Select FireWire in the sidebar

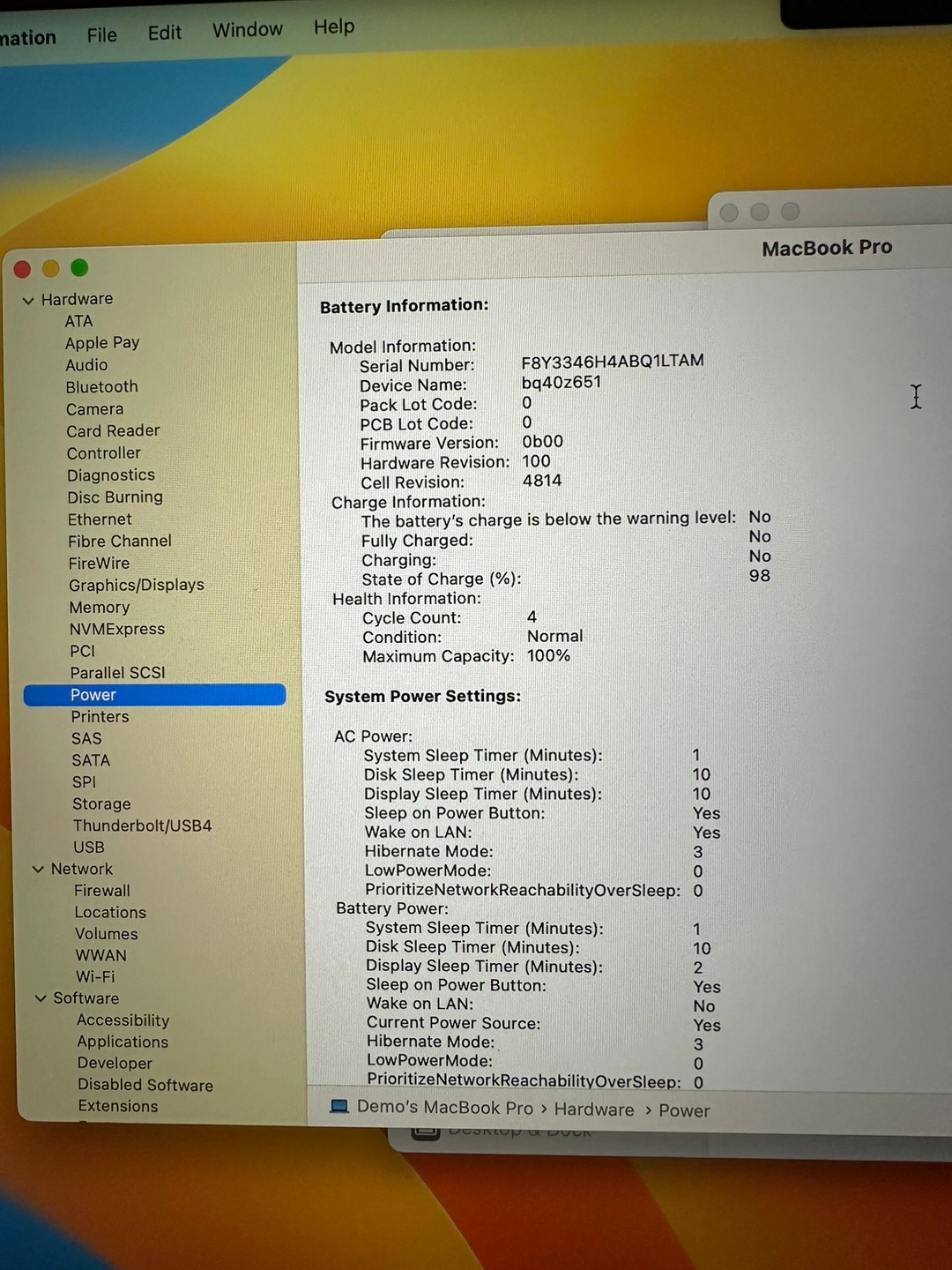(99, 563)
